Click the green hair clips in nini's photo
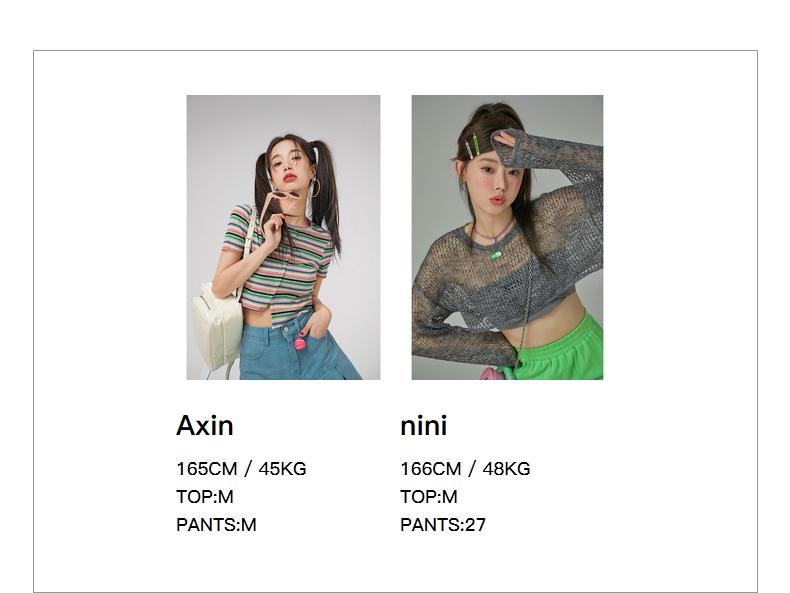 472,145
